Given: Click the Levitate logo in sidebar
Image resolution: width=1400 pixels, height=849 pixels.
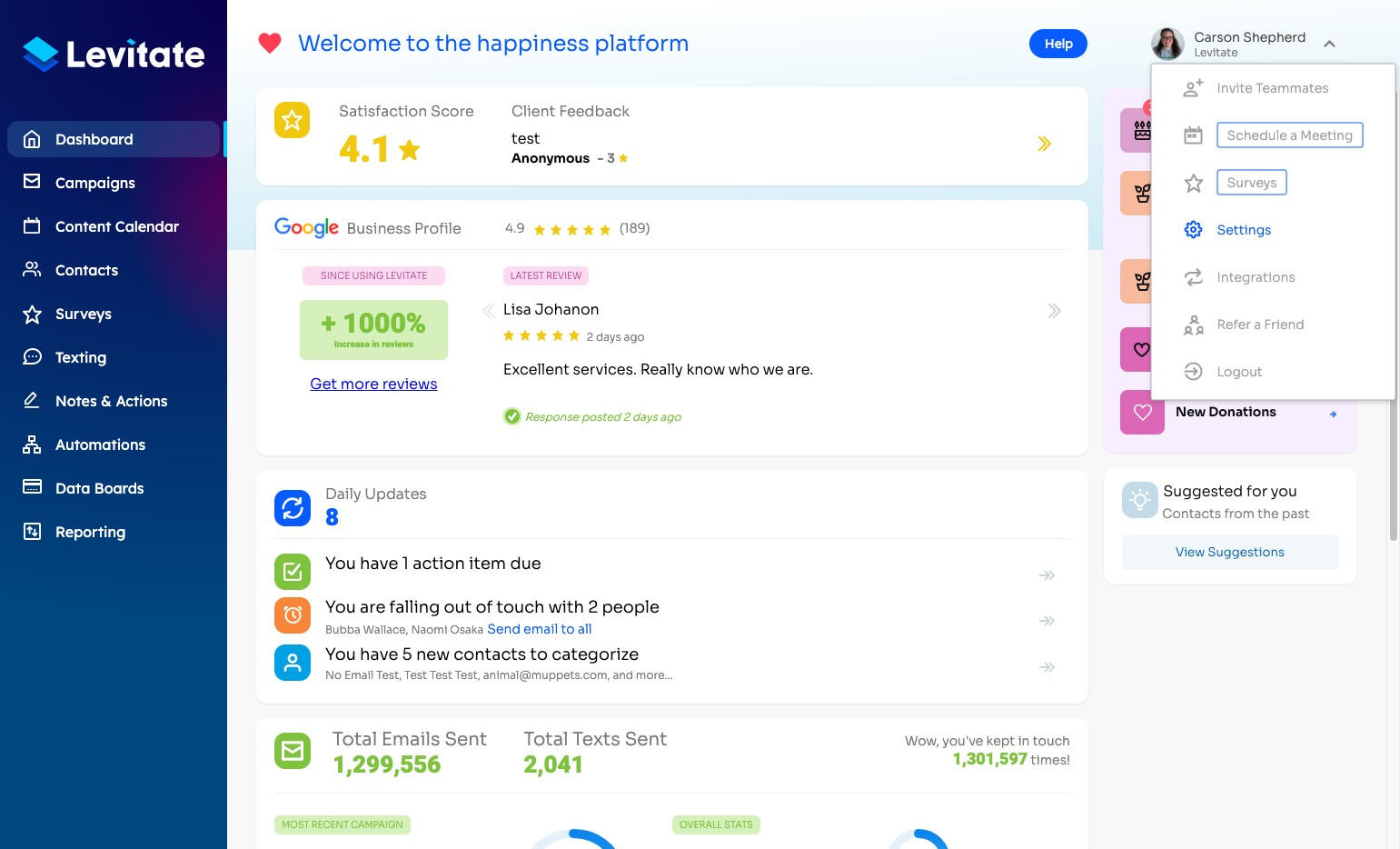Looking at the screenshot, I should tap(114, 55).
